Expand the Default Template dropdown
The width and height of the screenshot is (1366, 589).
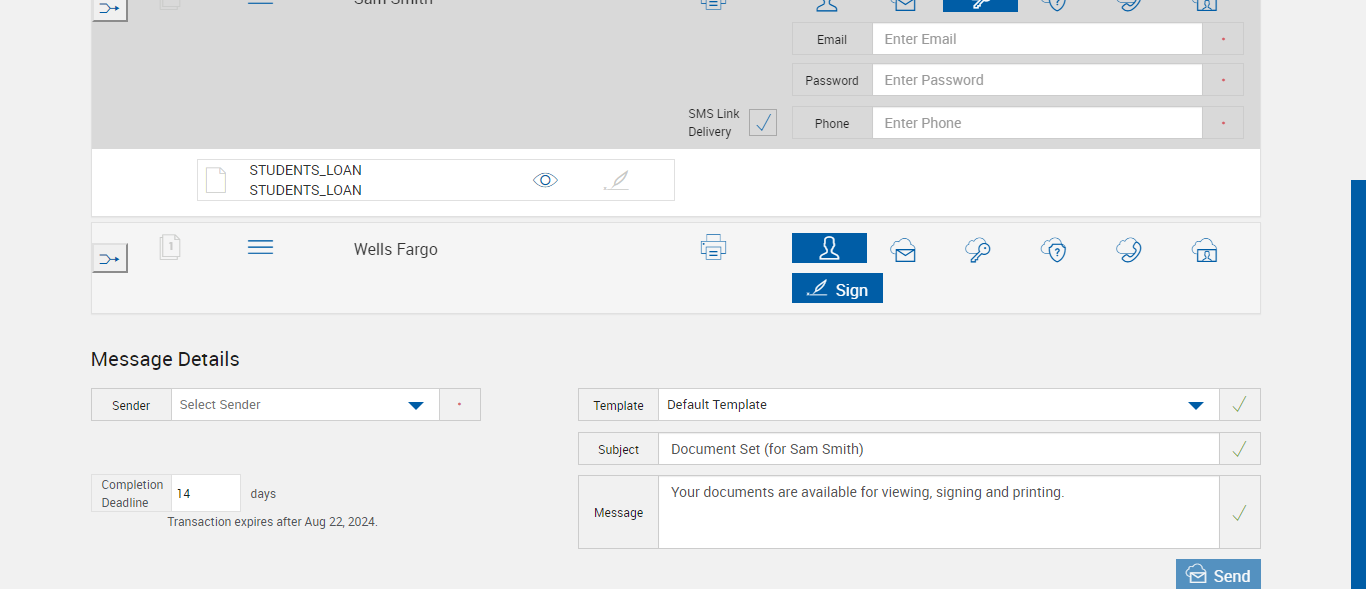[x=1195, y=405]
